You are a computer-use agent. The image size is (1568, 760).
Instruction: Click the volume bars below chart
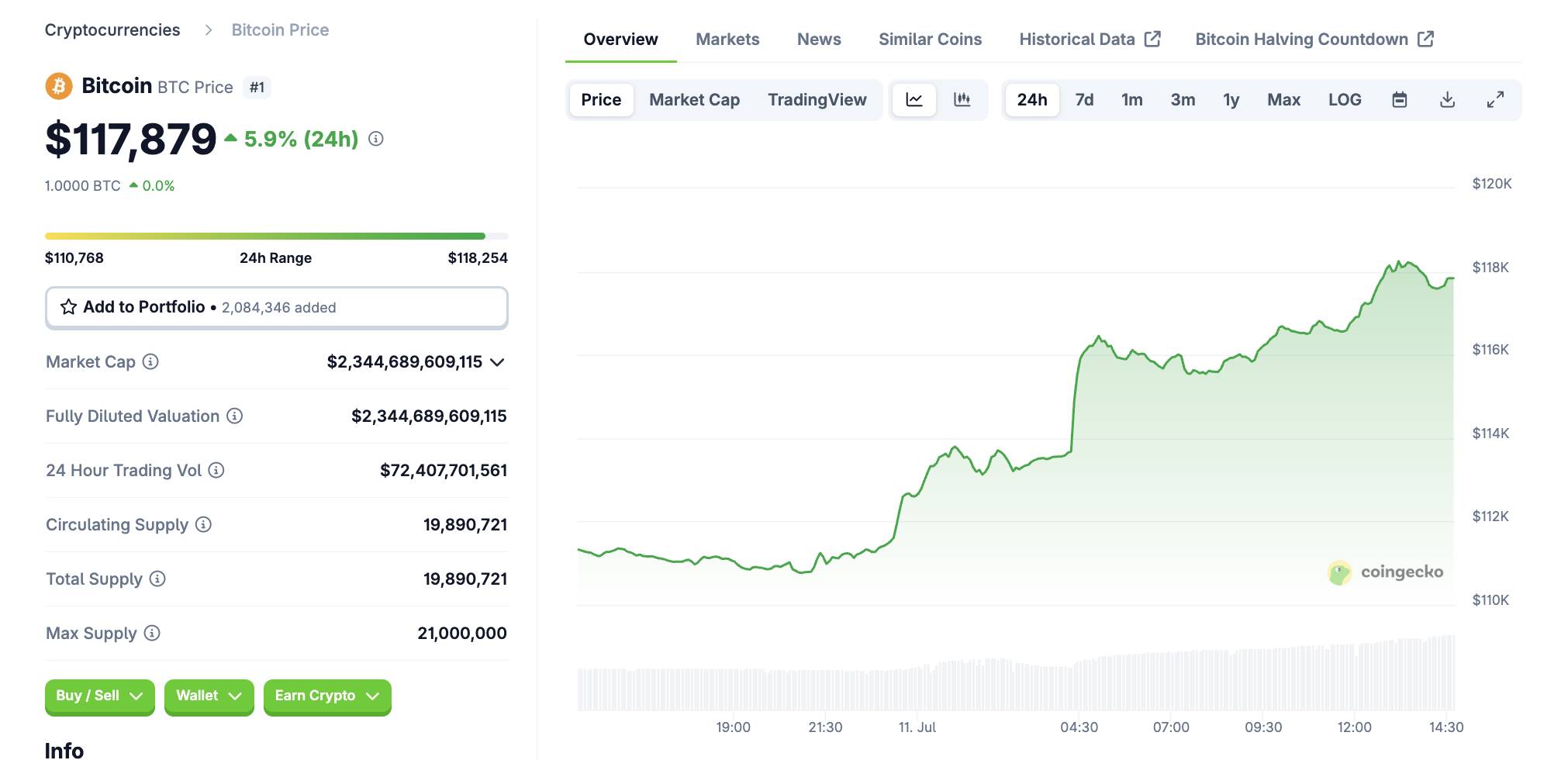[1016, 673]
